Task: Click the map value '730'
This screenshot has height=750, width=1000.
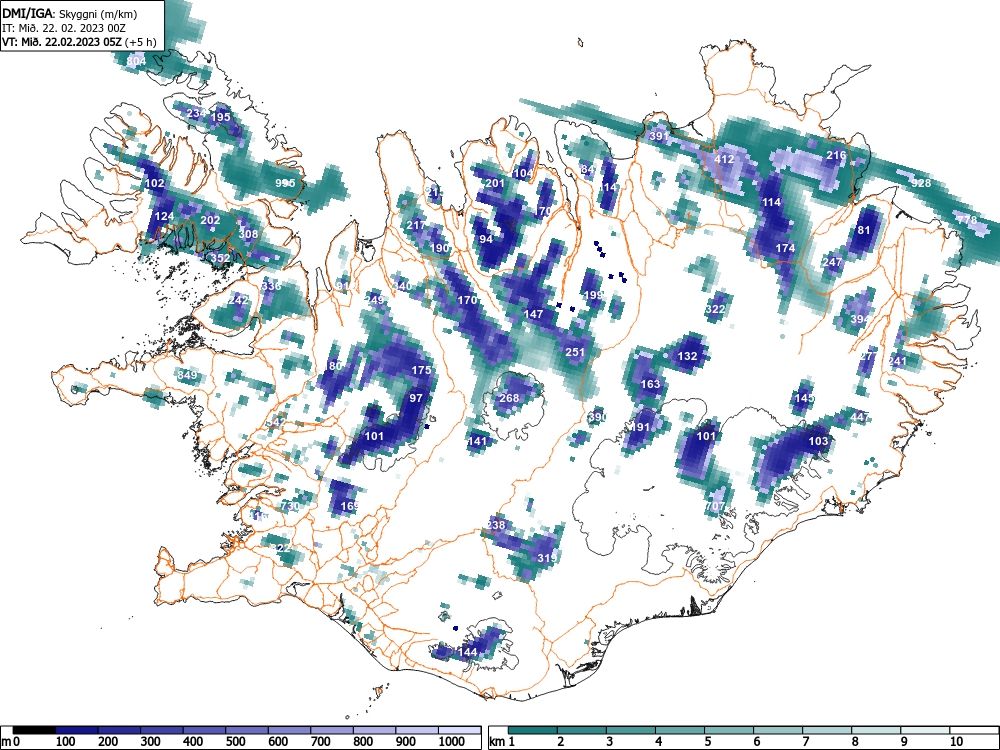Action: point(290,506)
